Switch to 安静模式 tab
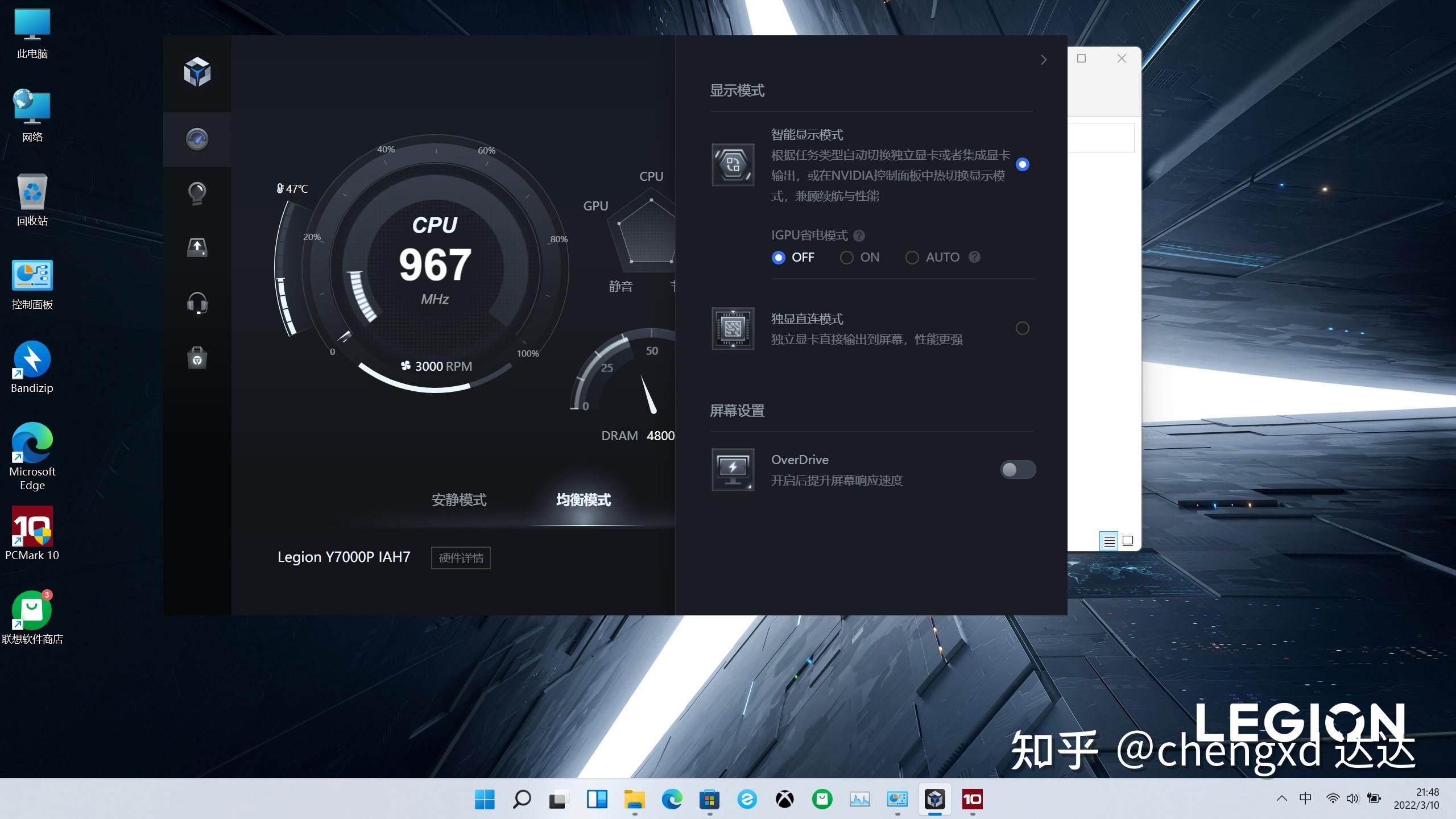The image size is (1456, 819). coord(458,500)
